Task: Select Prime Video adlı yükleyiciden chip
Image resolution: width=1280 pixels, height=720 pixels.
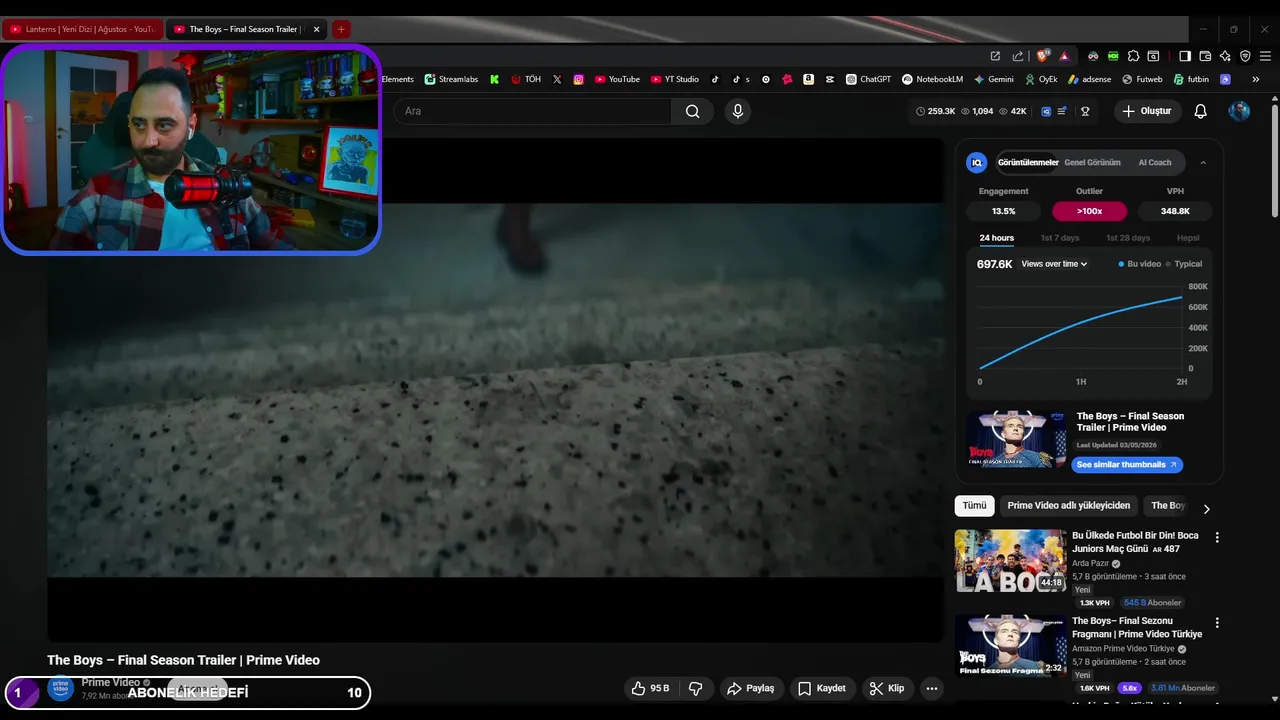Action: point(1068,505)
